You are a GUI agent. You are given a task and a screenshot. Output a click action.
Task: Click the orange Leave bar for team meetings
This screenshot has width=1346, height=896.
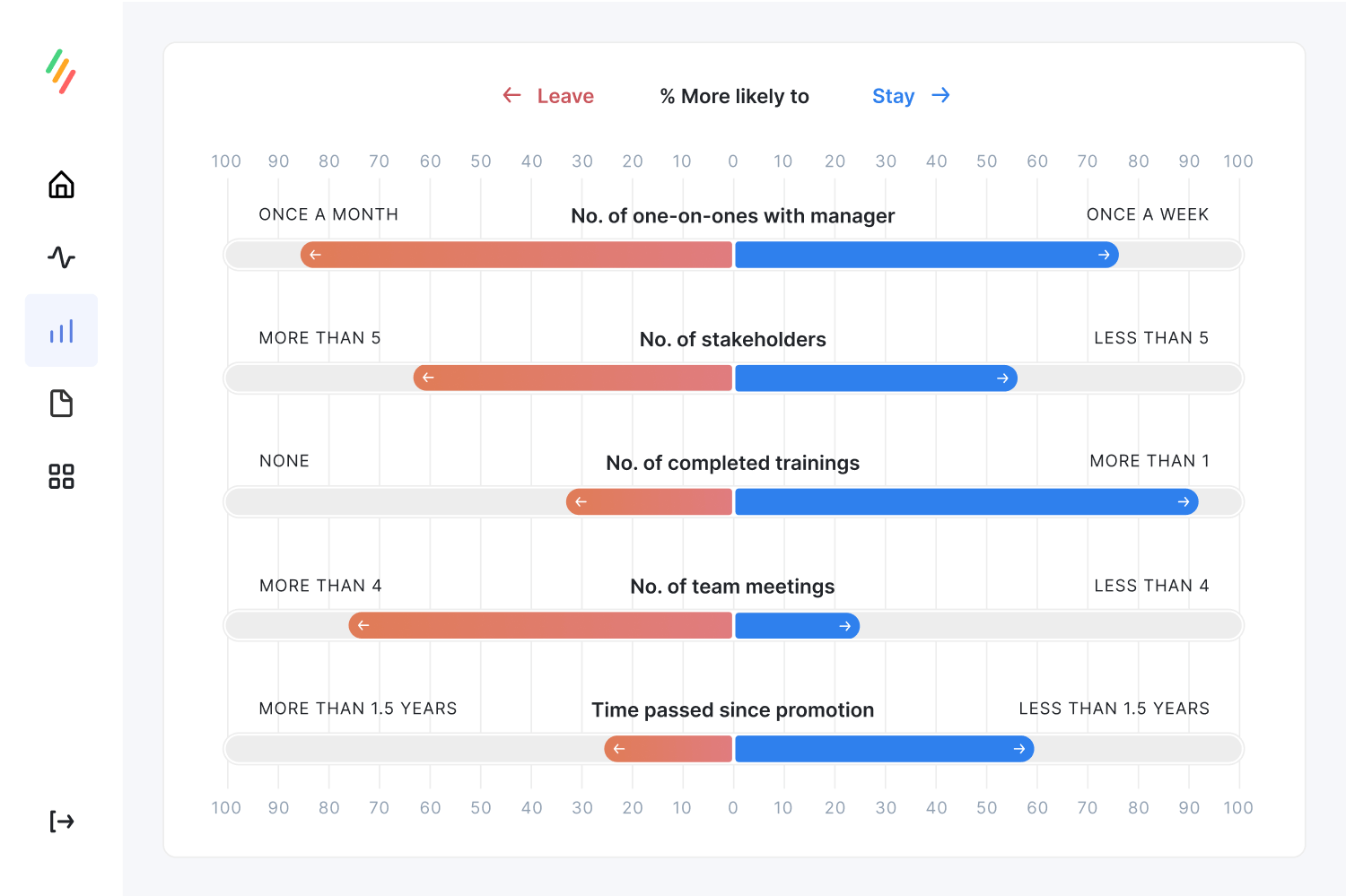pos(538,625)
